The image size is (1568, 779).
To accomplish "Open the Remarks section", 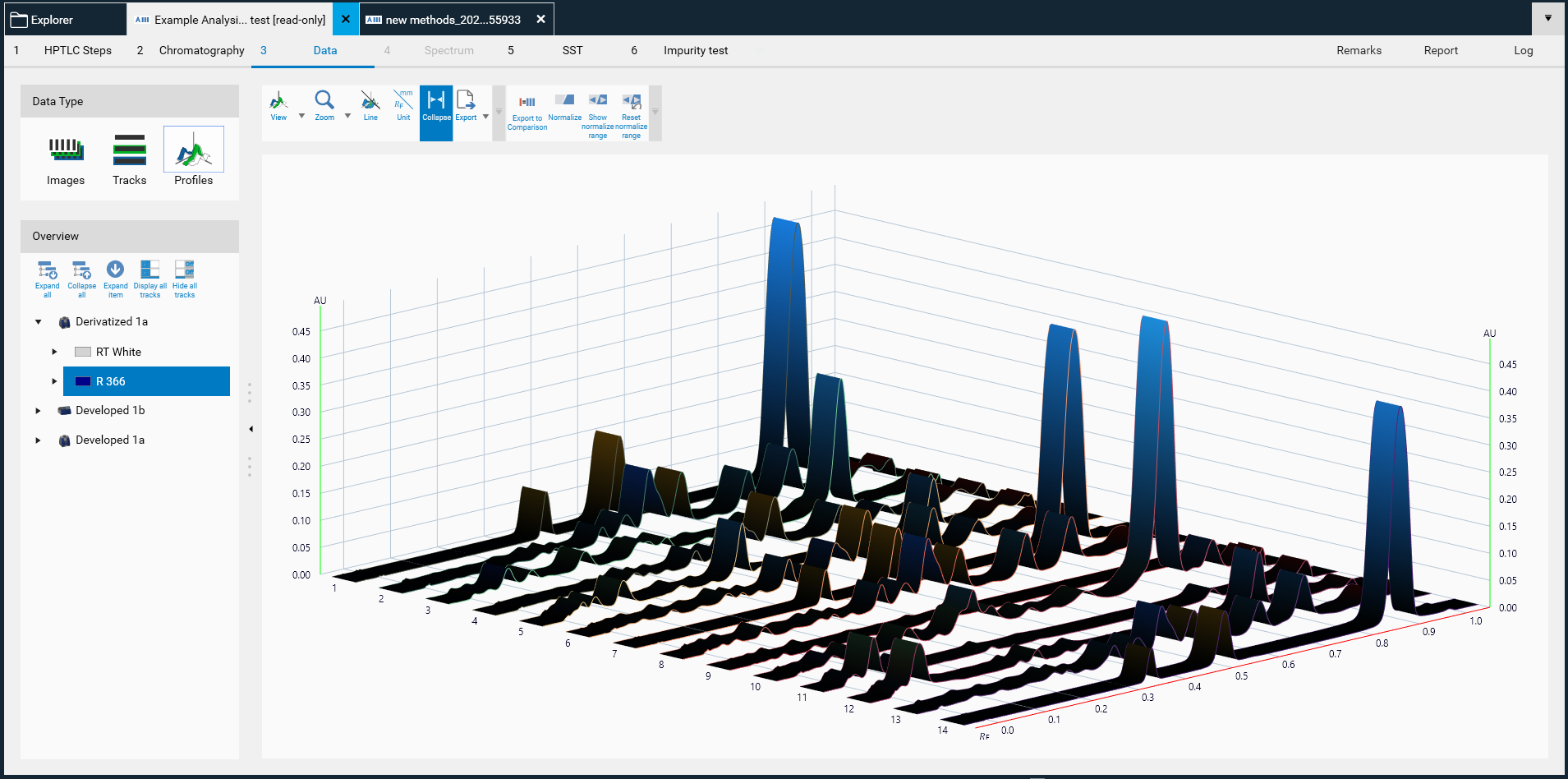I will click(x=1359, y=50).
